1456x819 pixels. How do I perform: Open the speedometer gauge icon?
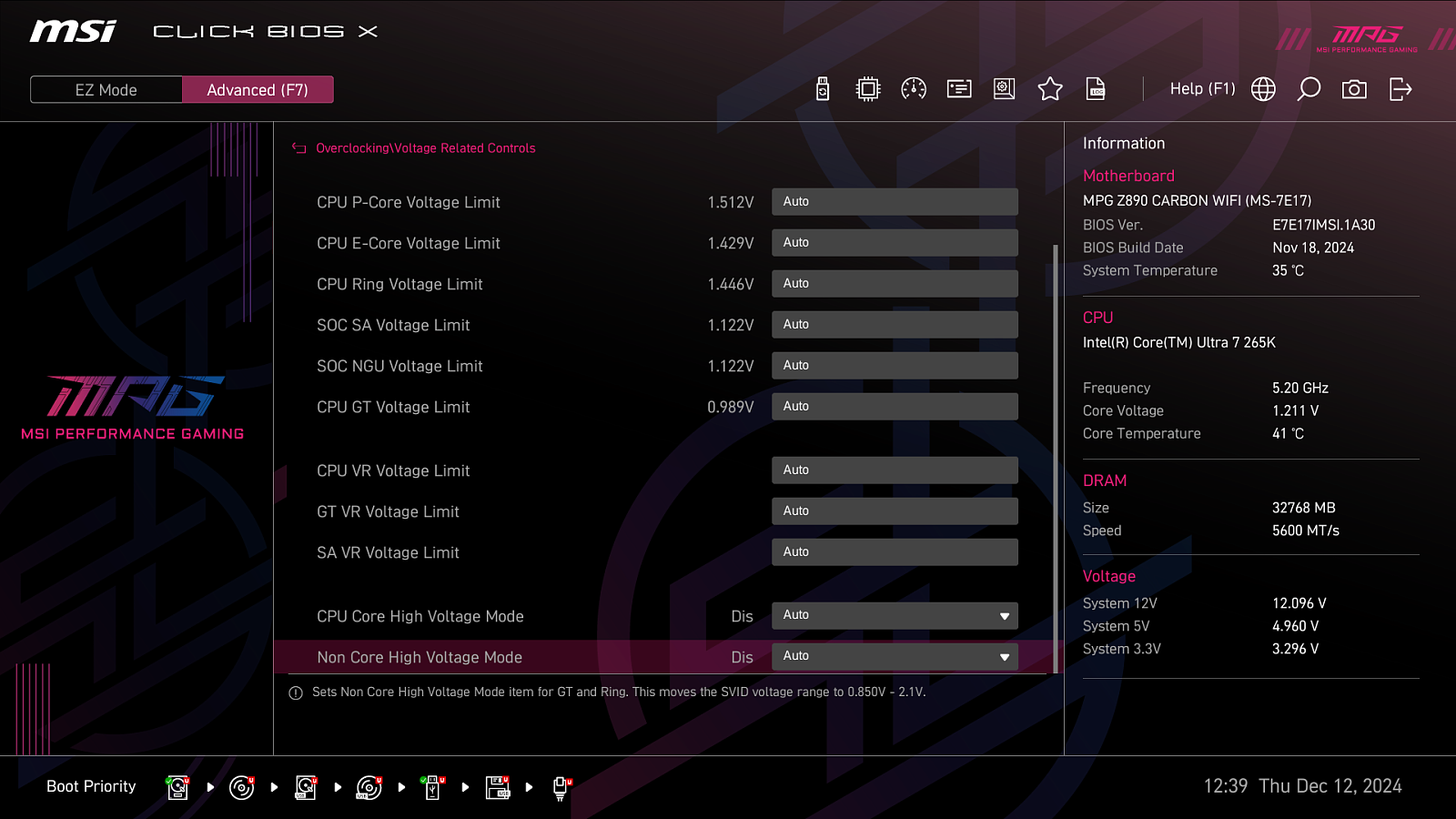(x=914, y=89)
